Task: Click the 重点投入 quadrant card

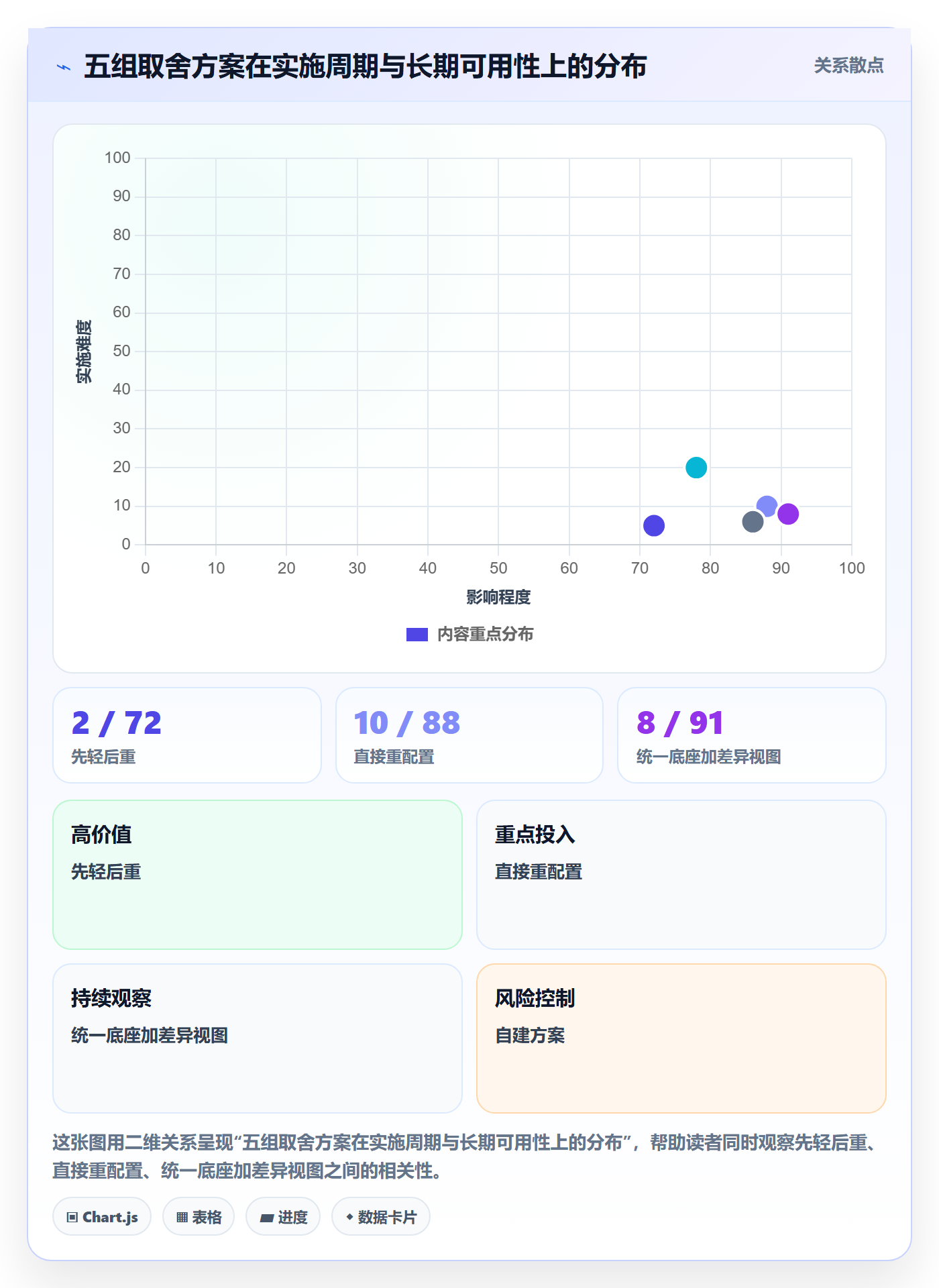Action: 681,875
